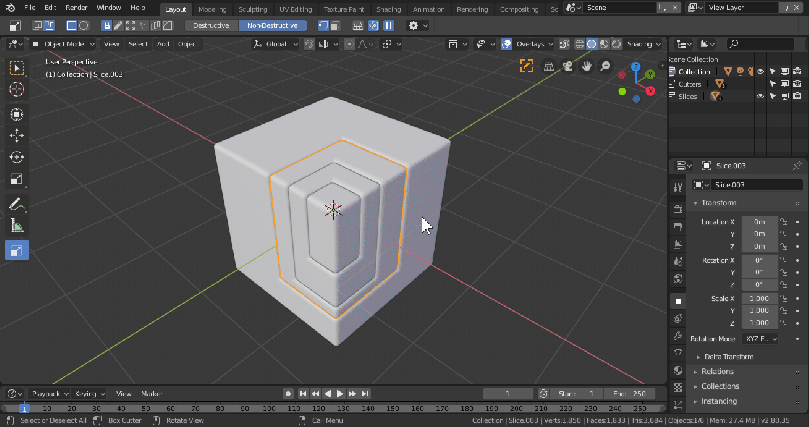
Task: Activate the Move tool
Action: click(17, 136)
